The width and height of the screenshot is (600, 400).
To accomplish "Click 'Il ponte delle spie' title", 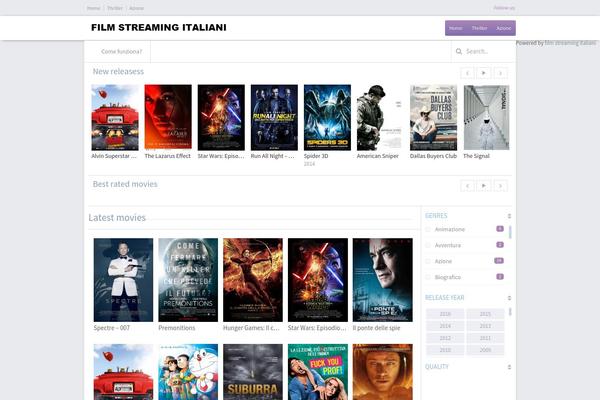I will click(377, 328).
